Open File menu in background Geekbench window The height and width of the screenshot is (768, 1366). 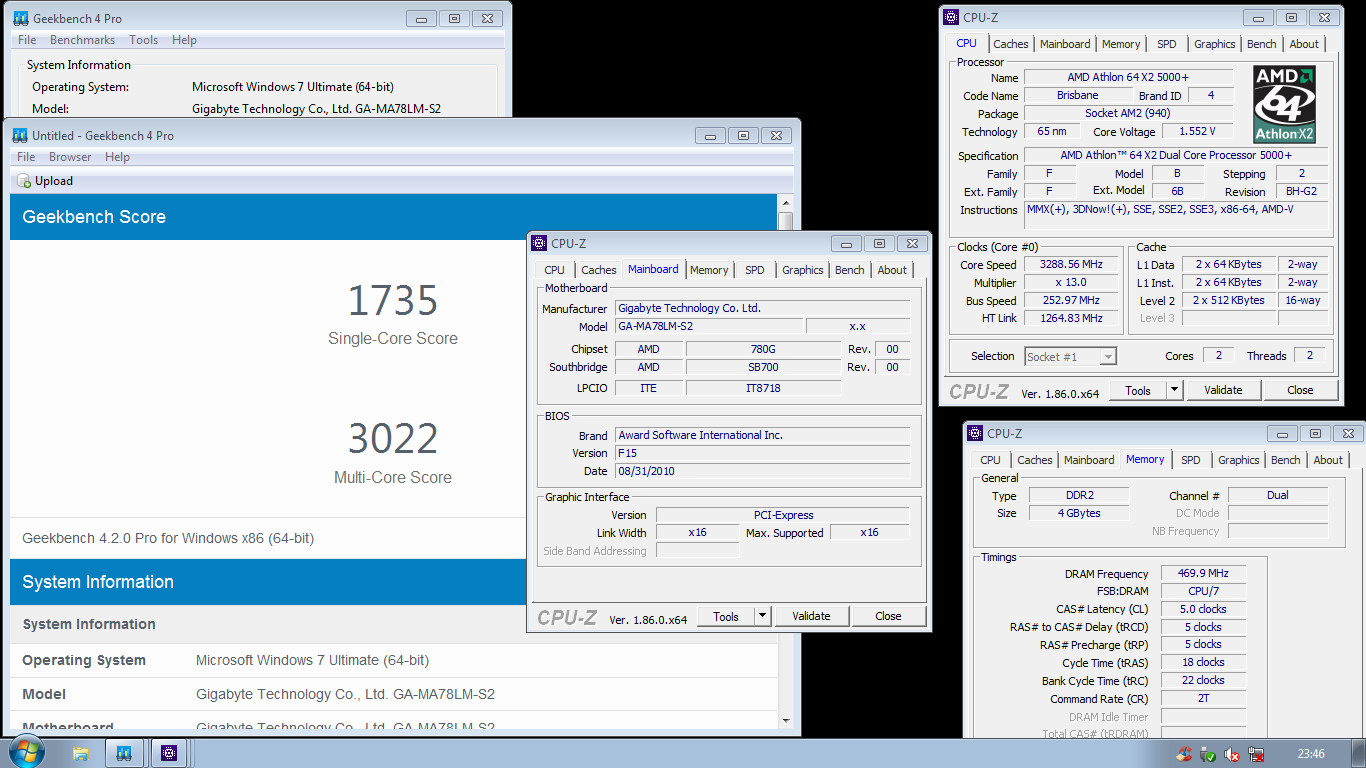[27, 40]
